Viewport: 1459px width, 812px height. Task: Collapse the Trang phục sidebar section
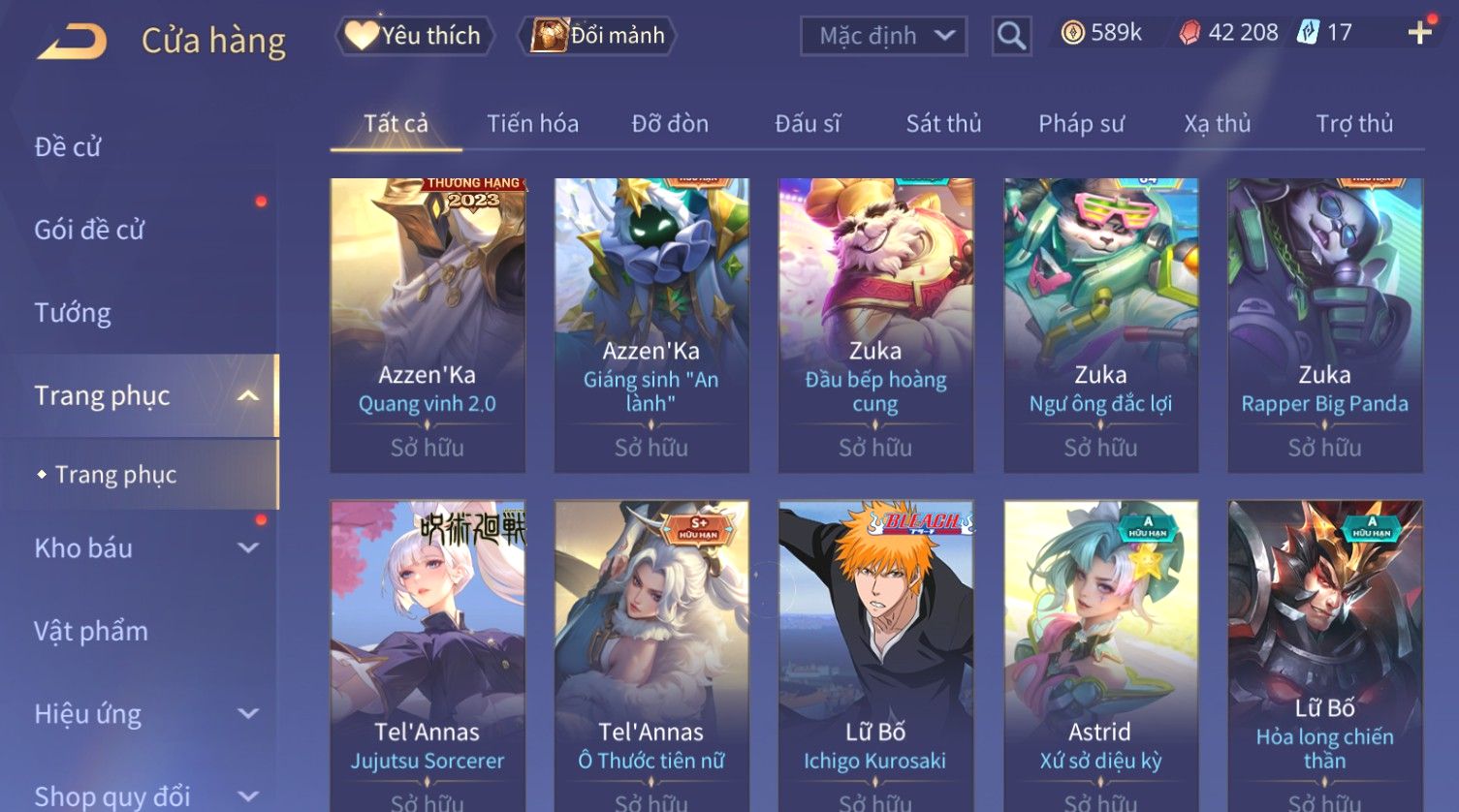click(x=248, y=395)
